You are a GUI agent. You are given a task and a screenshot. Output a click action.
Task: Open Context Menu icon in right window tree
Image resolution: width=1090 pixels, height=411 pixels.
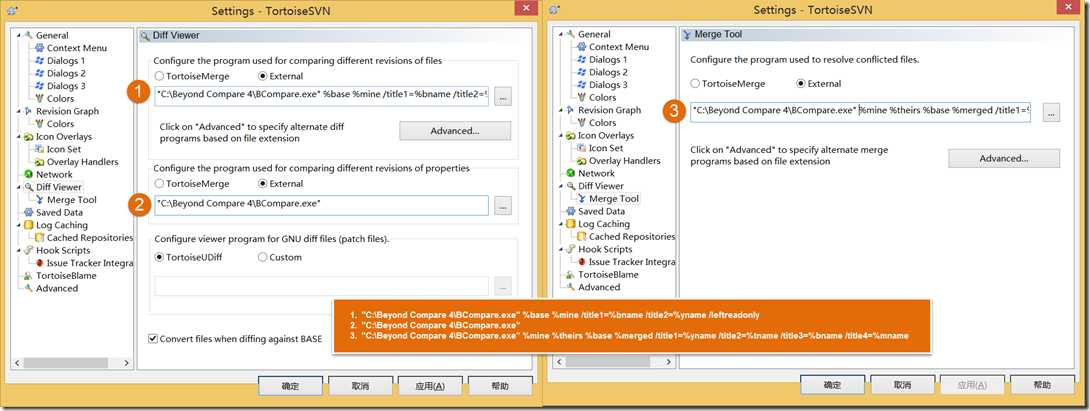(x=582, y=47)
